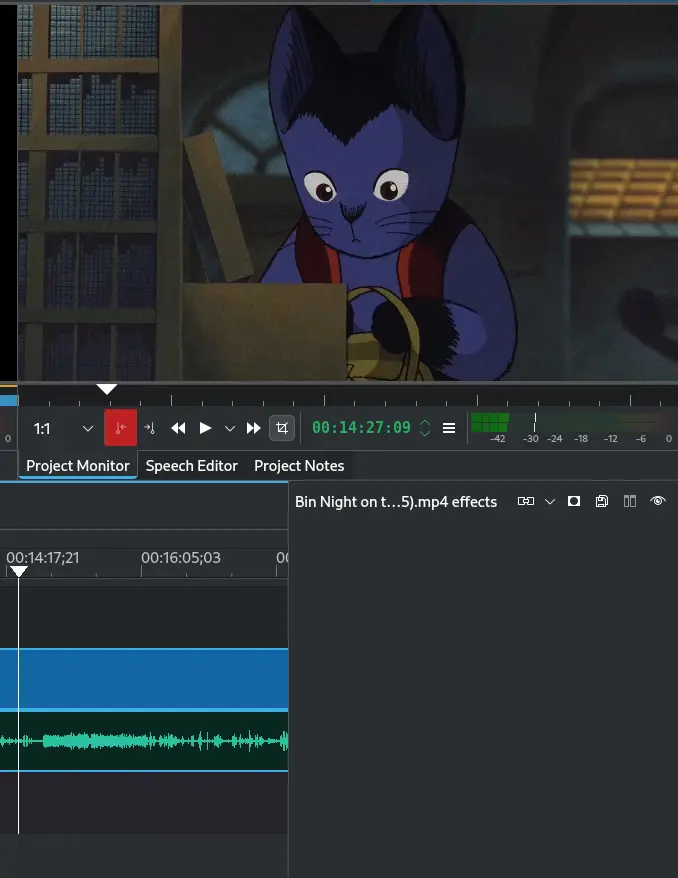Select the green audio waveform clip
The image size is (678, 878).
(x=144, y=741)
